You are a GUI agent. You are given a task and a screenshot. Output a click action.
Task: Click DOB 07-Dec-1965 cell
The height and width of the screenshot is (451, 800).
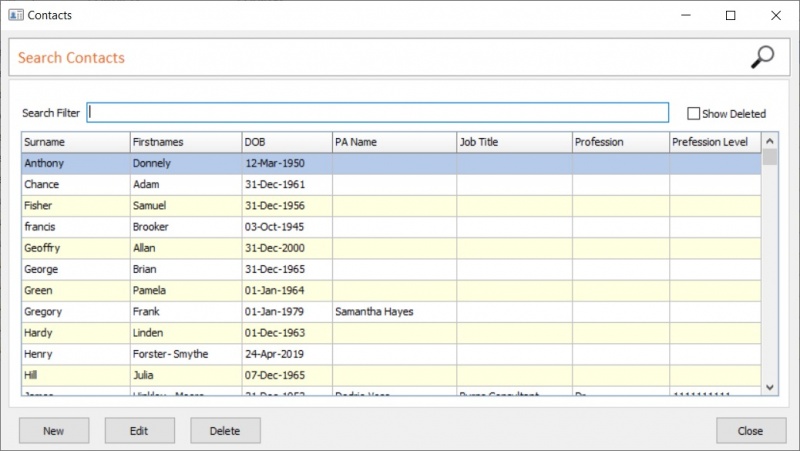[287, 375]
